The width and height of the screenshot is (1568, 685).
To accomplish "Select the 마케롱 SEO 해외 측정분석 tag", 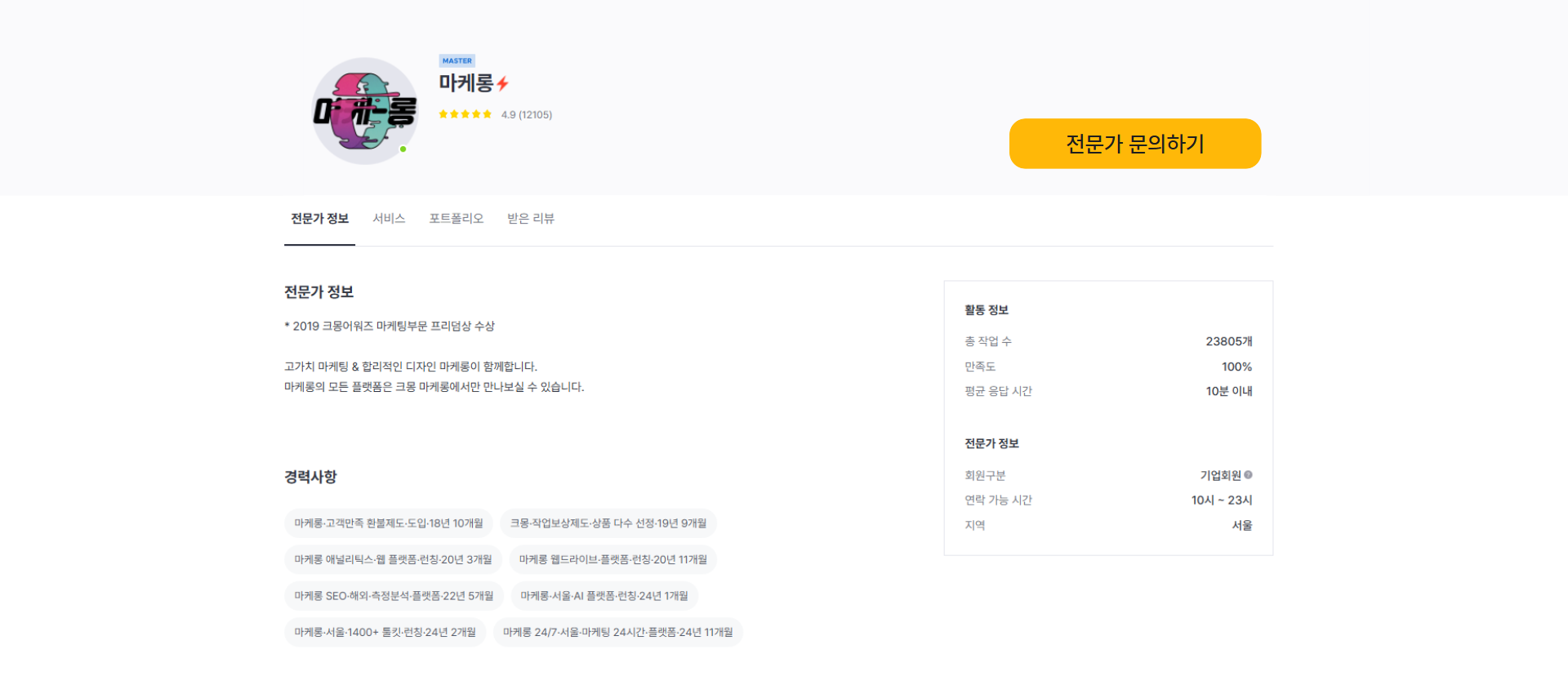I will [x=394, y=596].
